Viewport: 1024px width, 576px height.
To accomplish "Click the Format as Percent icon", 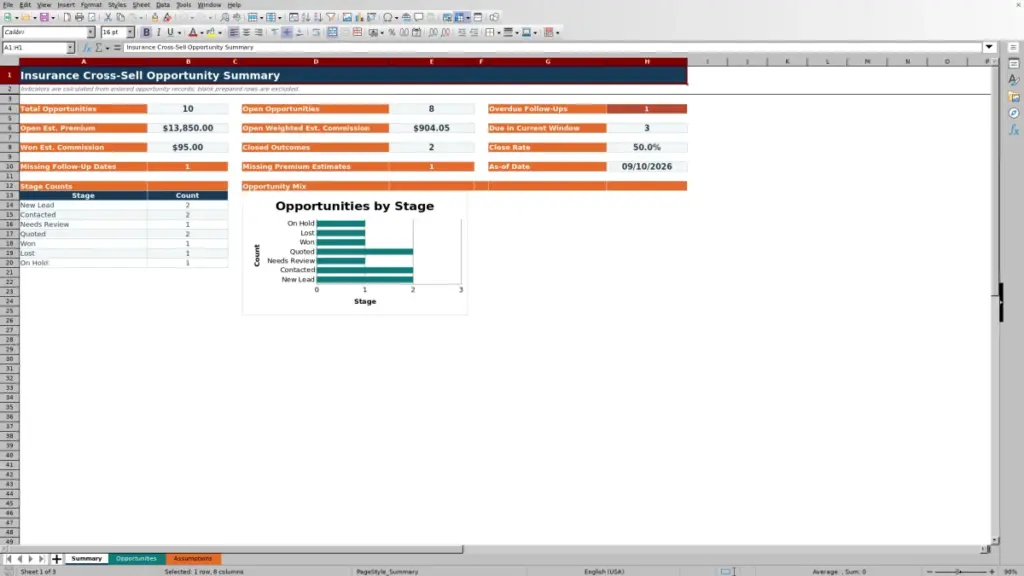I will 392,32.
